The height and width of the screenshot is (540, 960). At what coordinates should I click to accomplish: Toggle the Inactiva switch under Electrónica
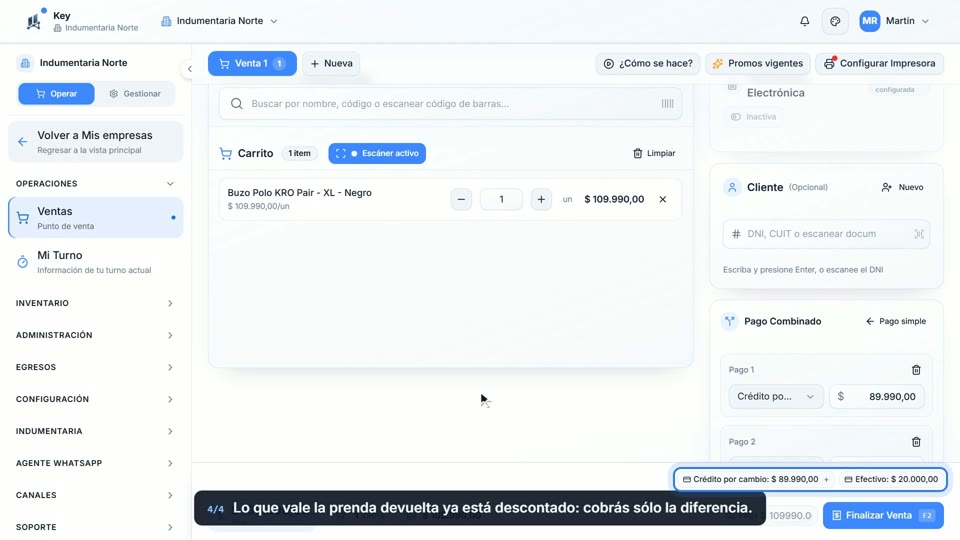click(735, 116)
